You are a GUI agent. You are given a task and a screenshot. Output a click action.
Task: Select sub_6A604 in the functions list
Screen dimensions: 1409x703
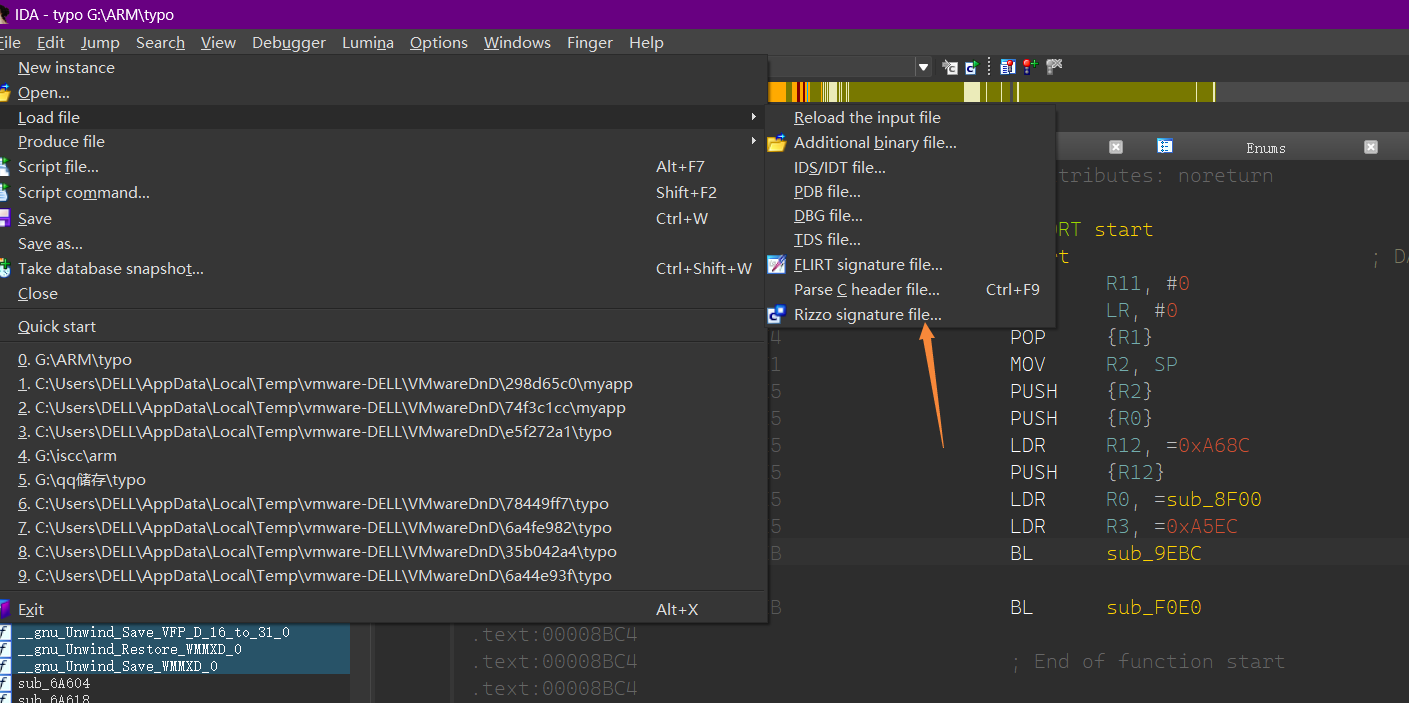(53, 684)
